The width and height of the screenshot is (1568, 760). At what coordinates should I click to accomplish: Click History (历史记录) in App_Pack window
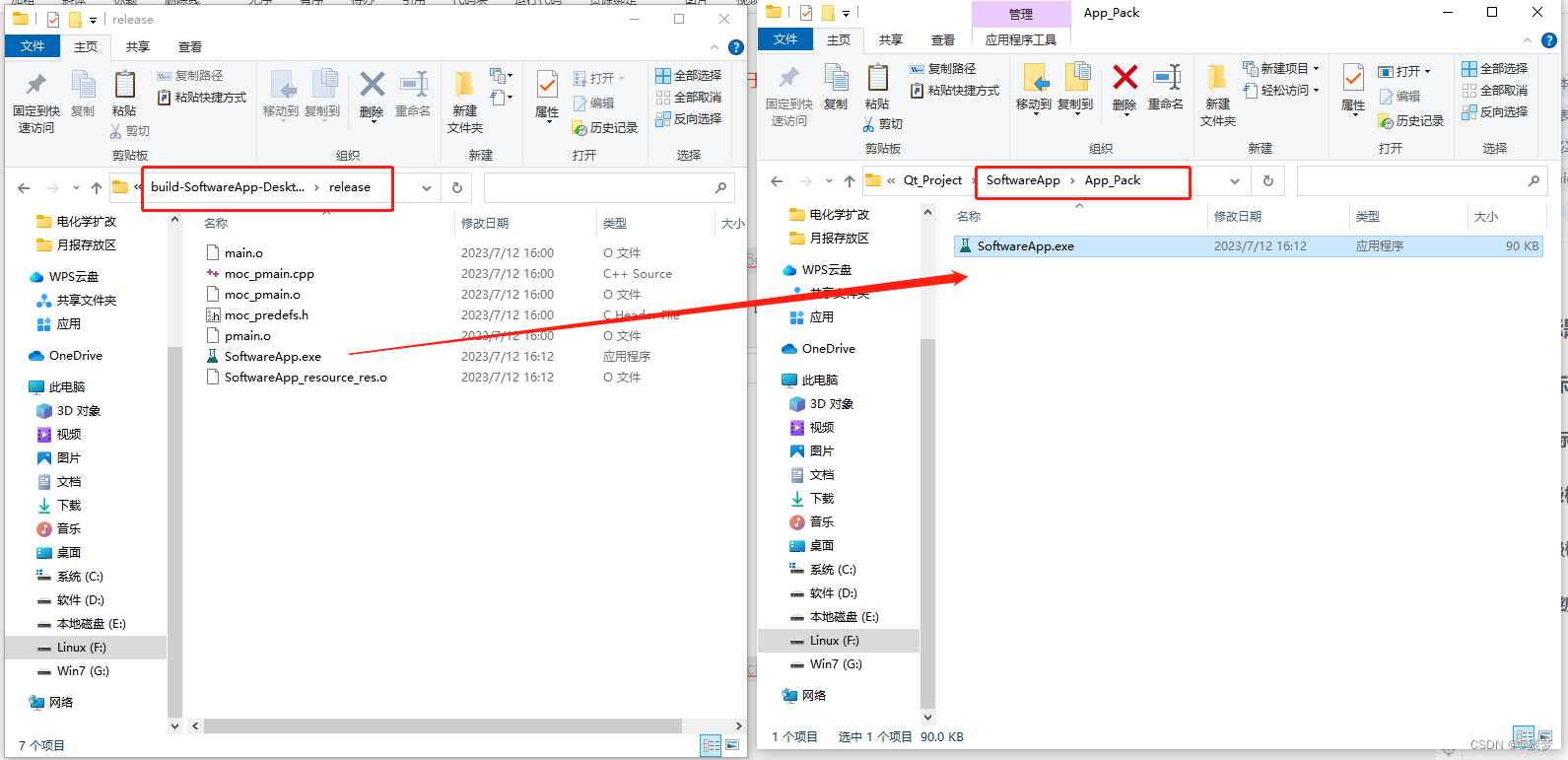[x=1411, y=121]
